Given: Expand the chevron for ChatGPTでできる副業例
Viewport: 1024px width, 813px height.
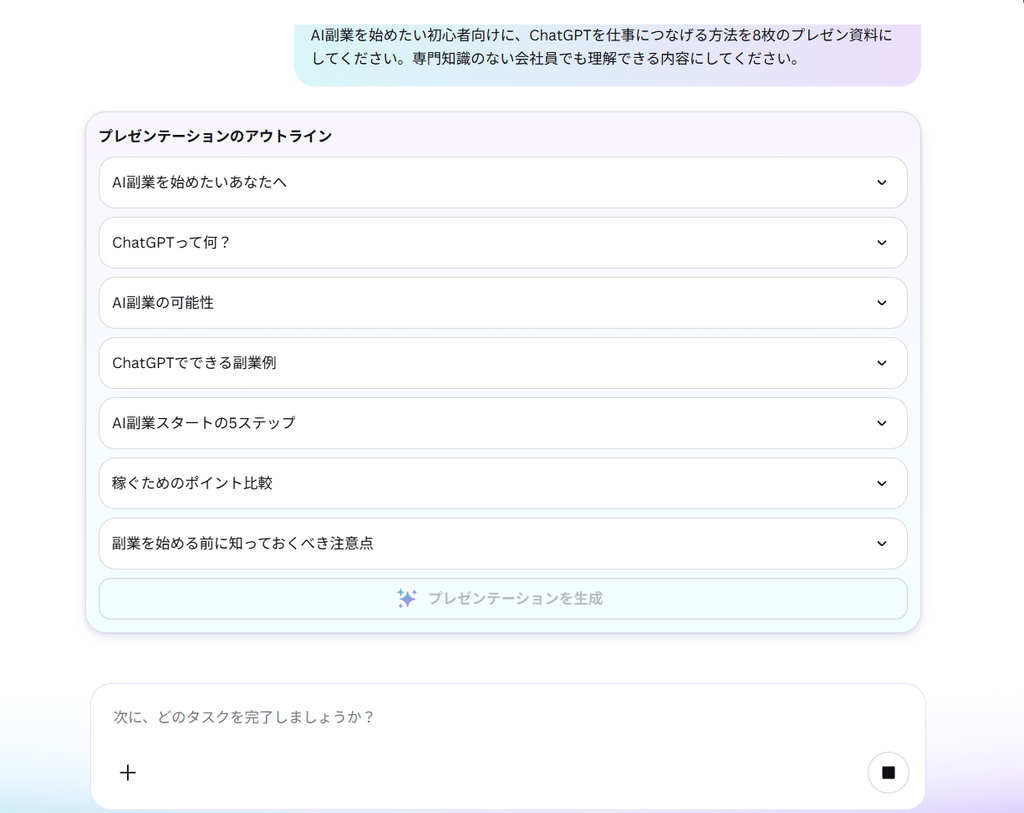Looking at the screenshot, I should 882,362.
